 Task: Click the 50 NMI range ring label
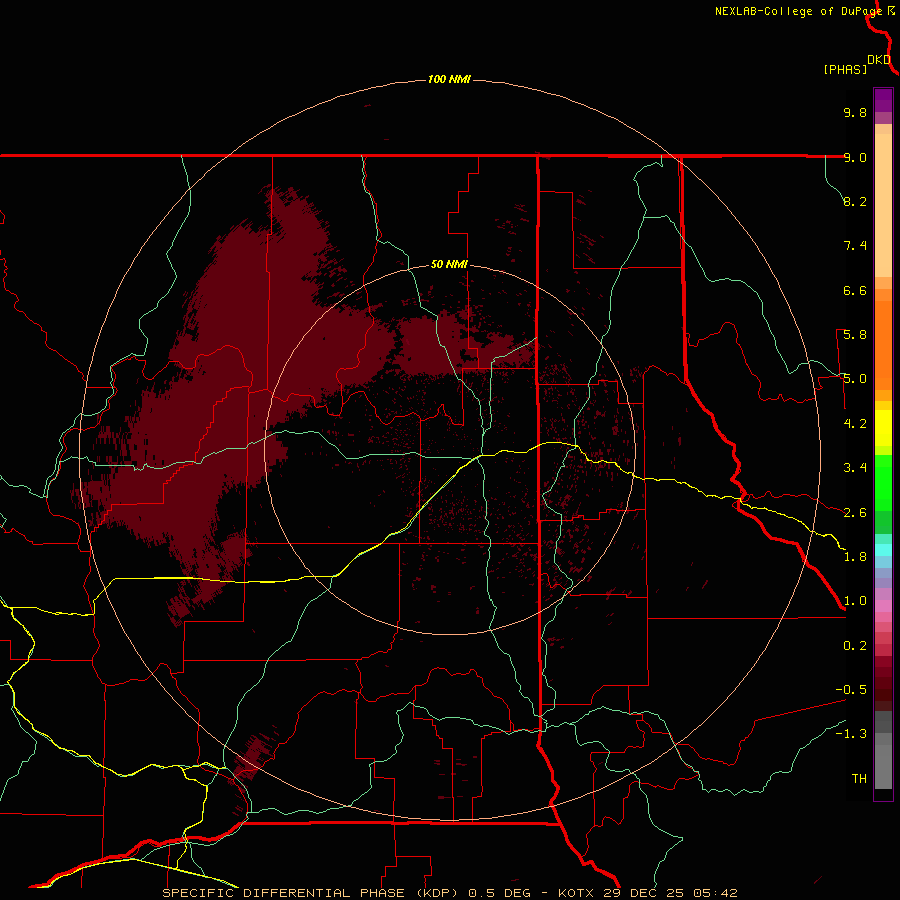pyautogui.click(x=449, y=264)
